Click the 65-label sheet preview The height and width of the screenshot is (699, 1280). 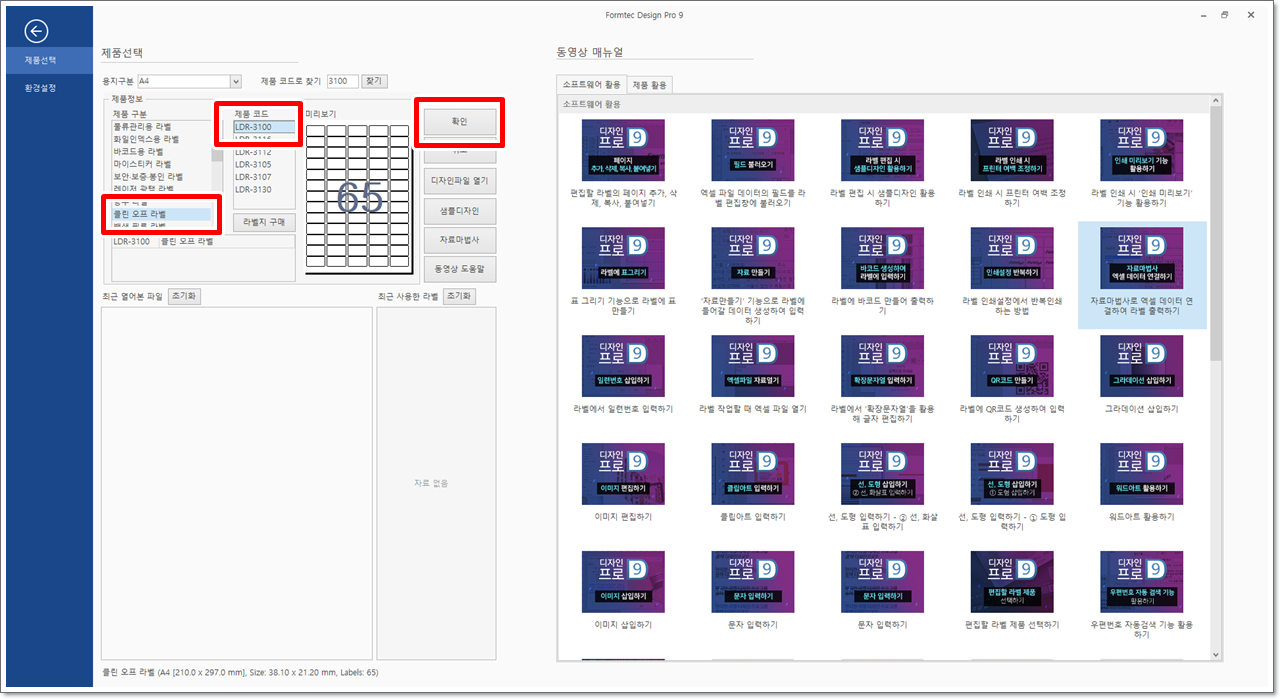(358, 197)
